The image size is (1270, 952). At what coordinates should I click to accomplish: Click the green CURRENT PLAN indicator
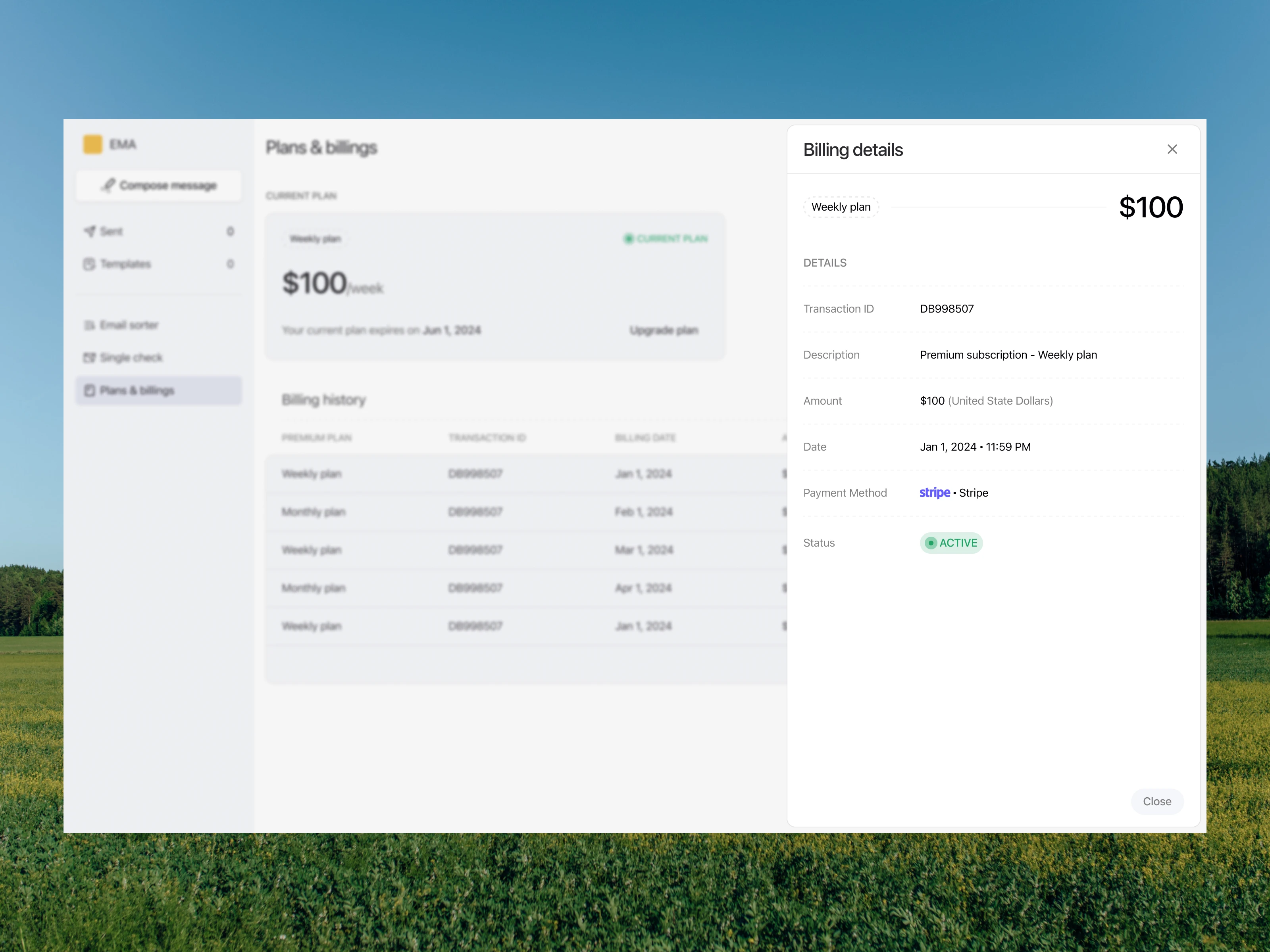[x=666, y=239]
